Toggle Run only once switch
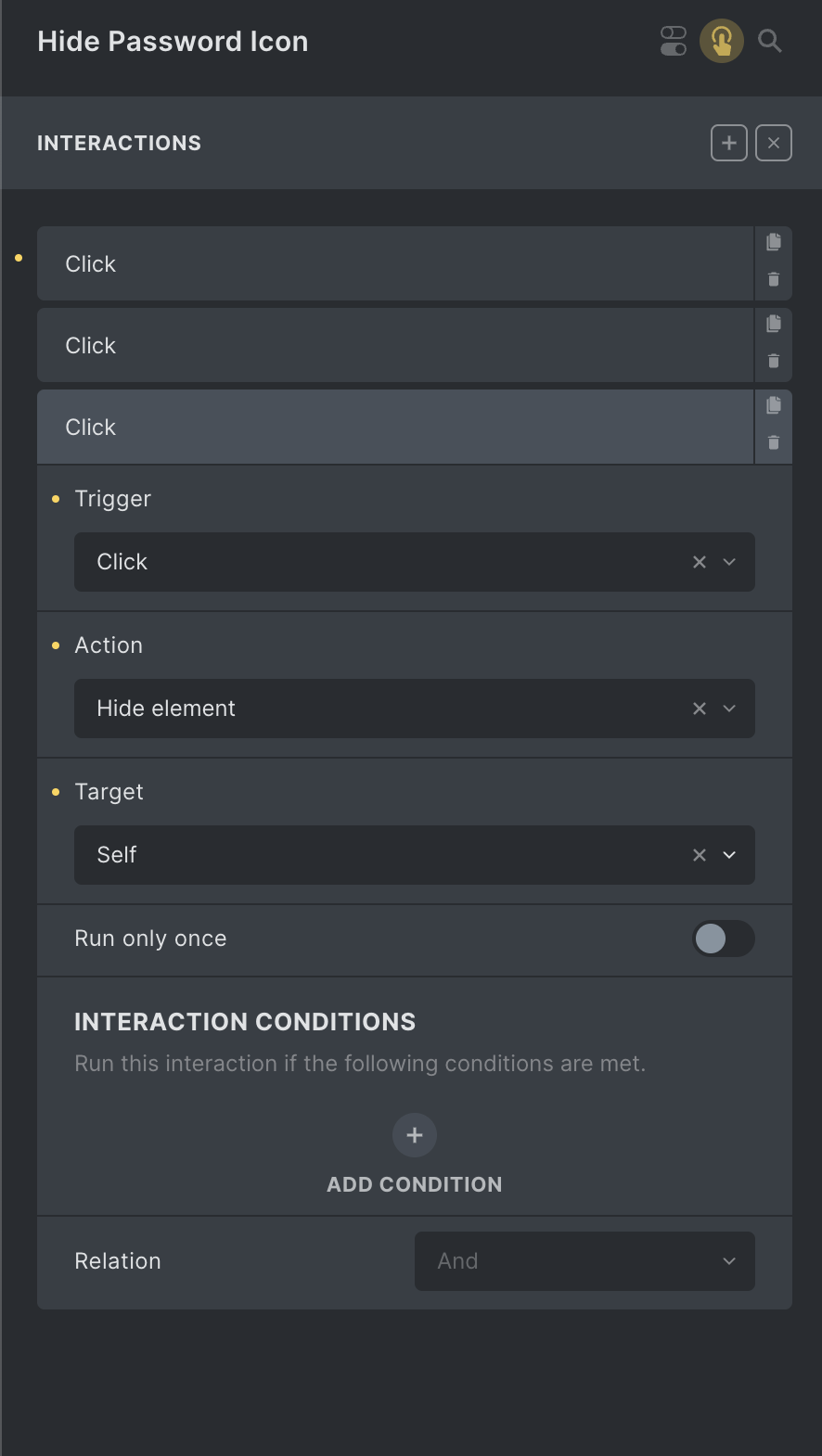 724,939
